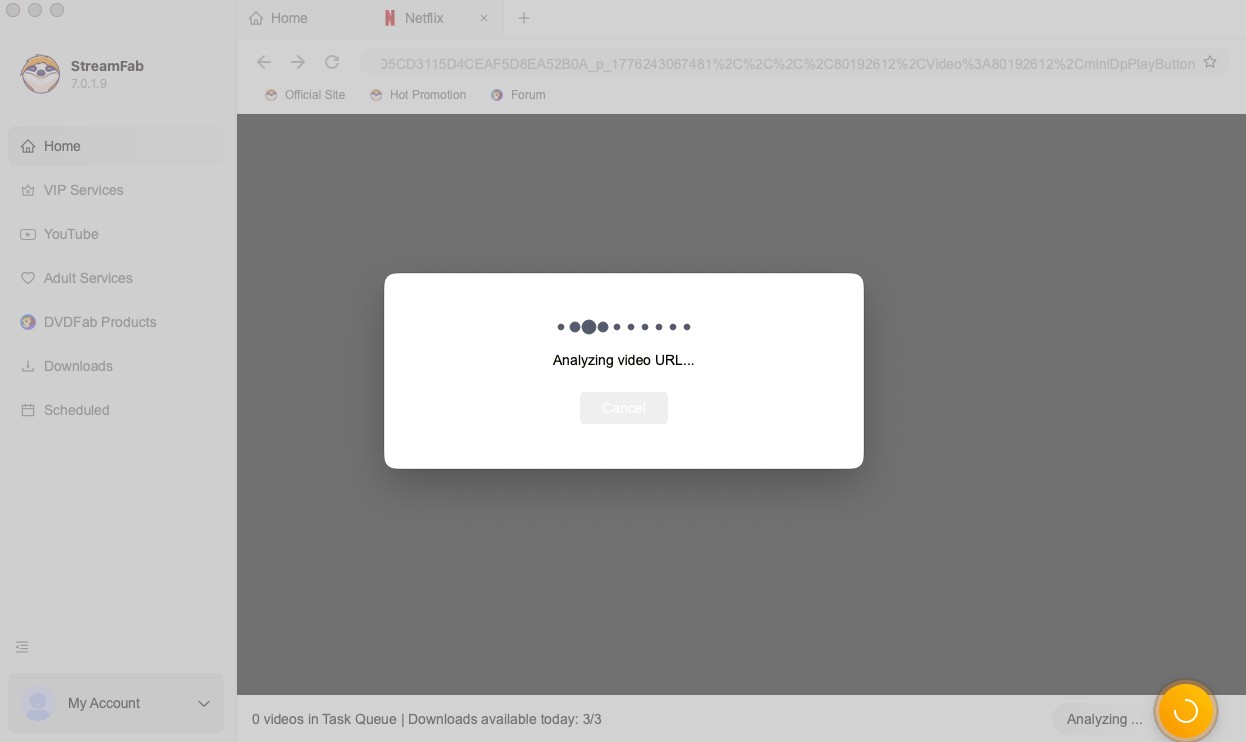Go to YouTube section in sidebar

(71, 234)
